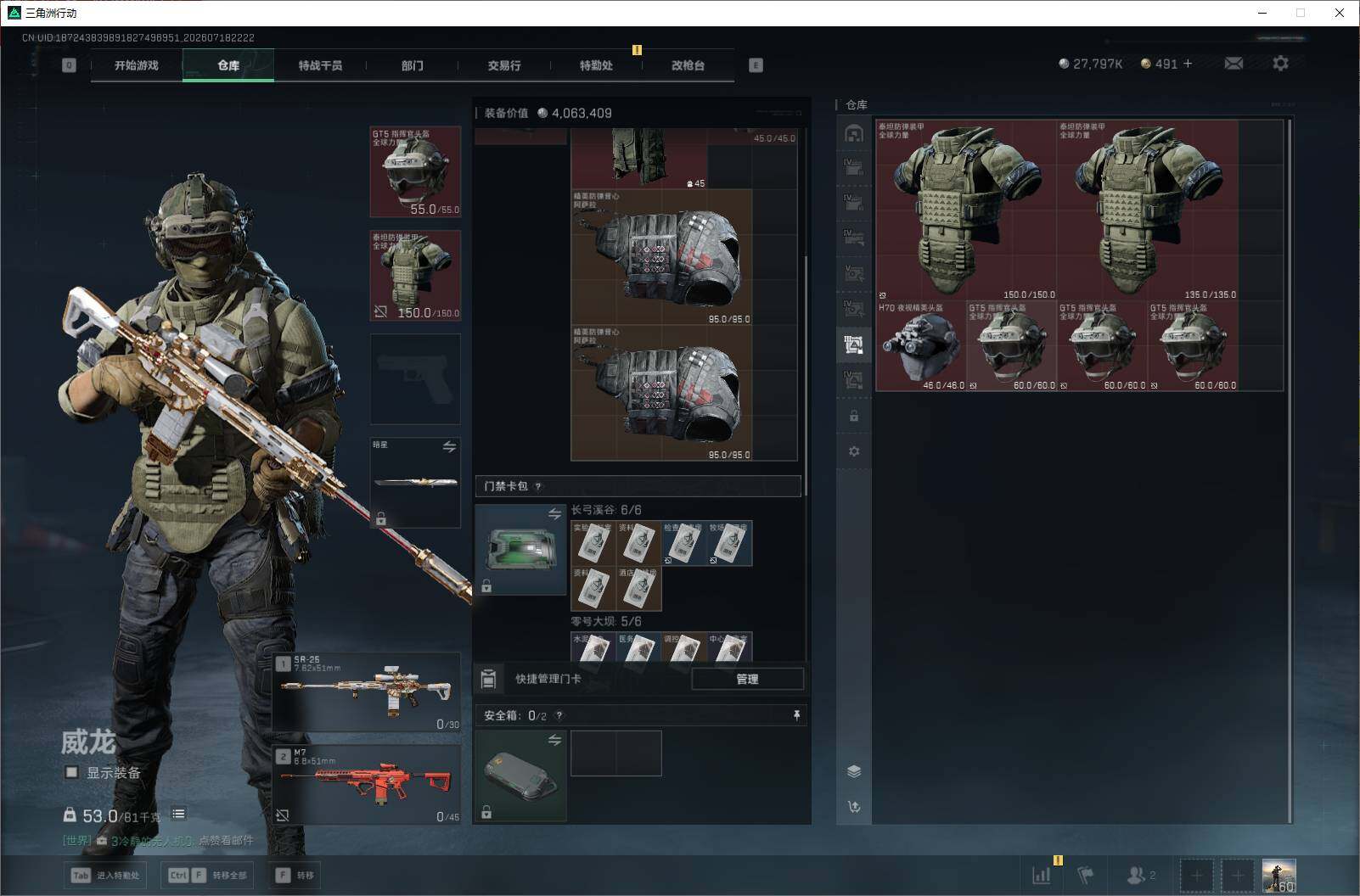Click the warehouse panel scrollbar

click(1290, 471)
